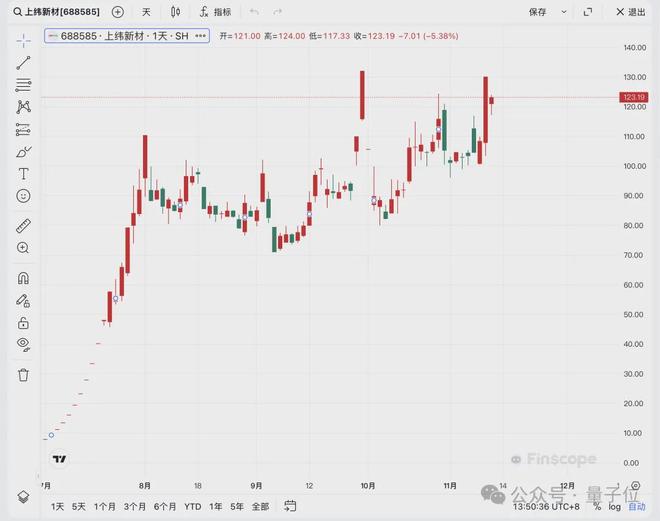Select the forecast and measurement tool
Viewport: 660px width, 521px height.
click(24, 129)
